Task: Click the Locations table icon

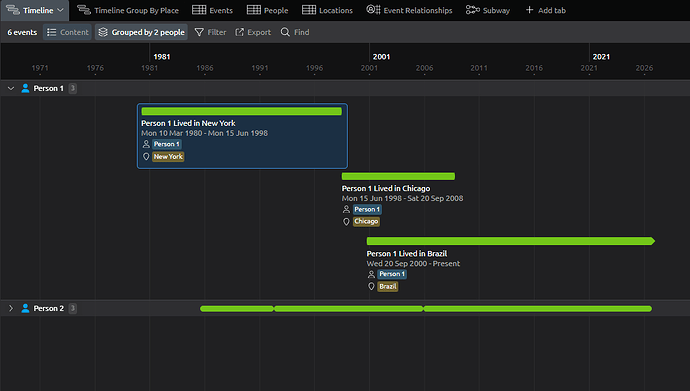Action: point(308,10)
